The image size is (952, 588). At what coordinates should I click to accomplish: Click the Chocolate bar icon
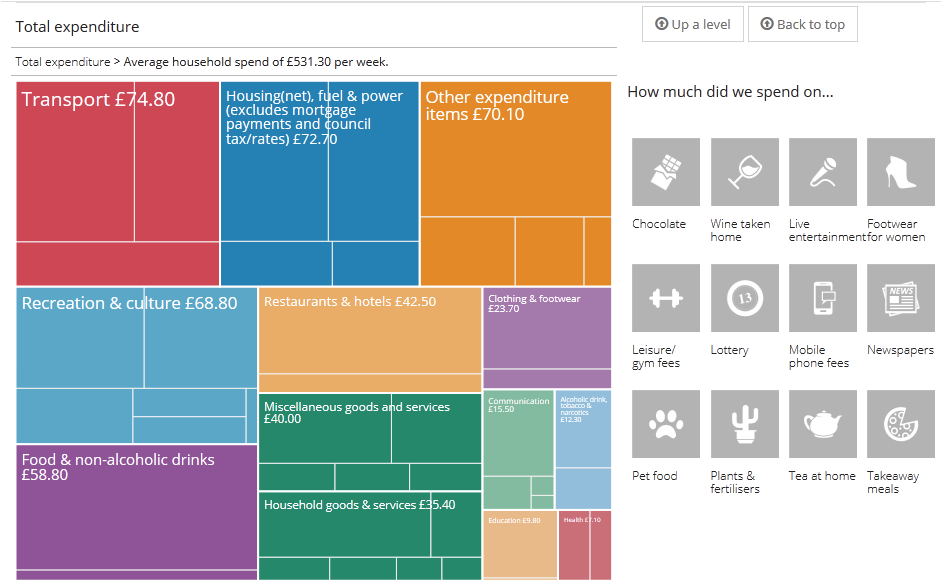pyautogui.click(x=666, y=172)
